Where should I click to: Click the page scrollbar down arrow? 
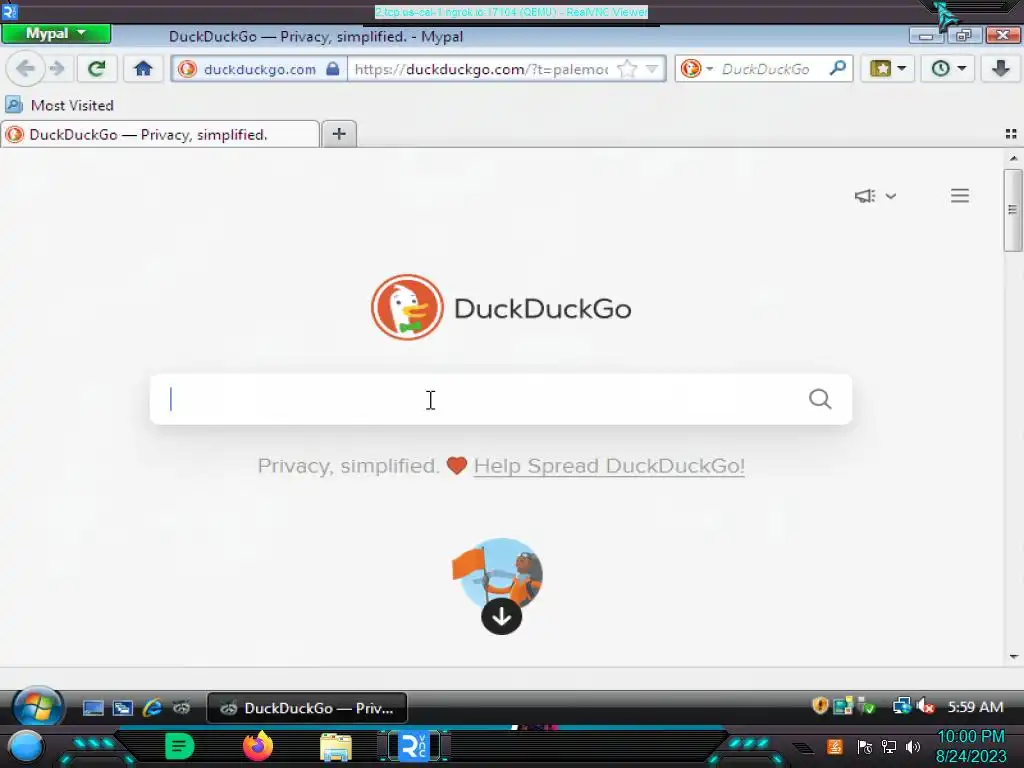click(1013, 657)
